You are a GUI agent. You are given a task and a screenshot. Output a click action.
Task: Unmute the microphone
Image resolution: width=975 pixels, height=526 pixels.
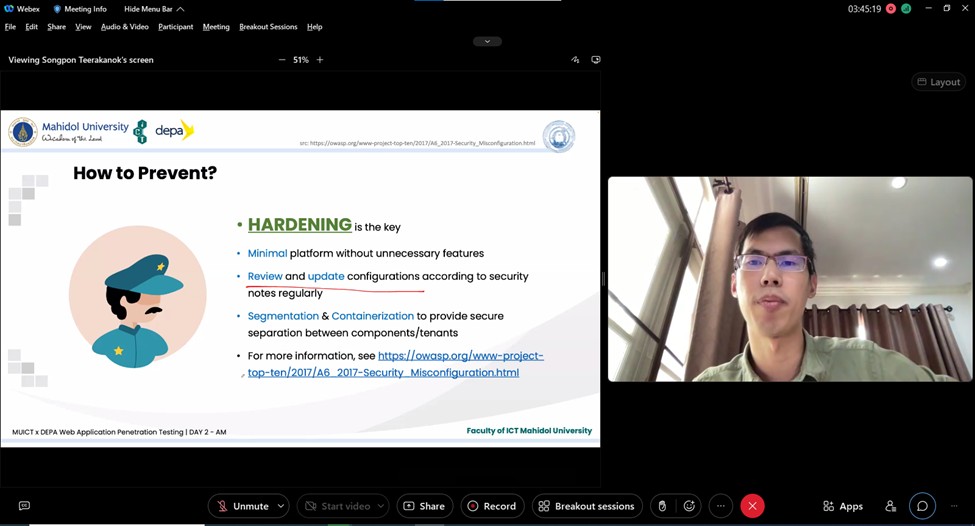pyautogui.click(x=242, y=506)
